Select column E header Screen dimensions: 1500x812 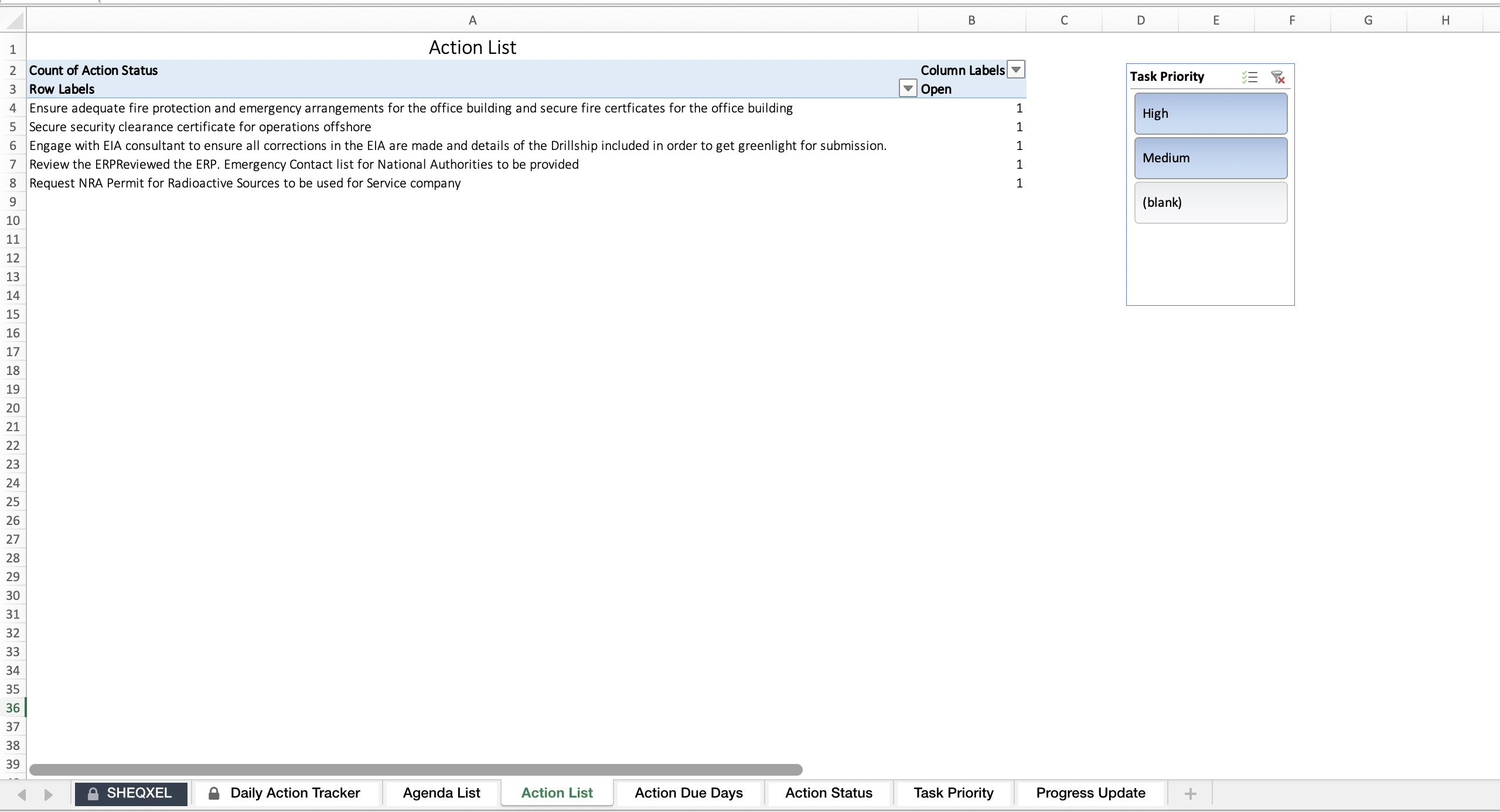point(1216,21)
